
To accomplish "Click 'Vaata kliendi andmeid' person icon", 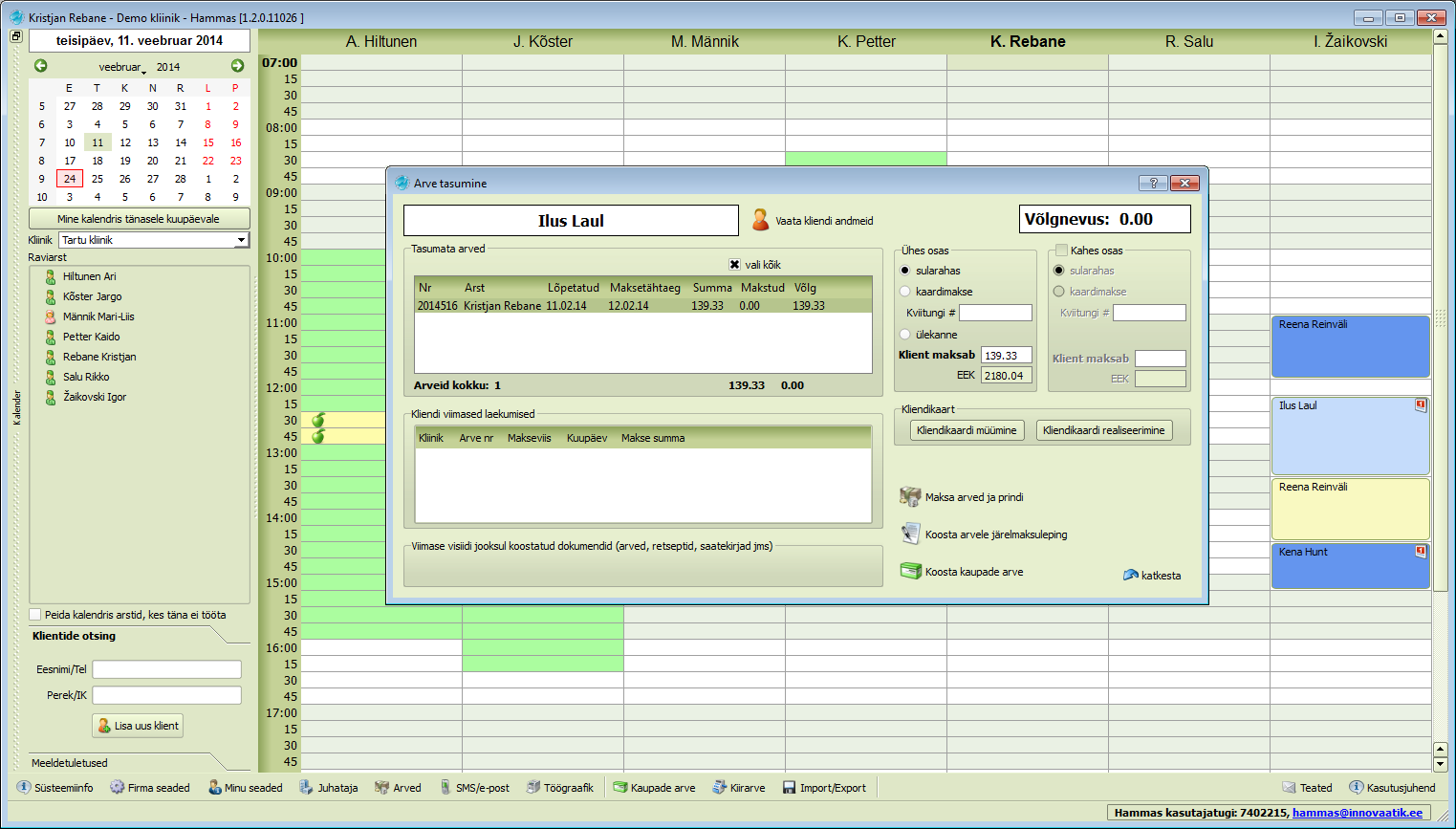I will [x=760, y=220].
